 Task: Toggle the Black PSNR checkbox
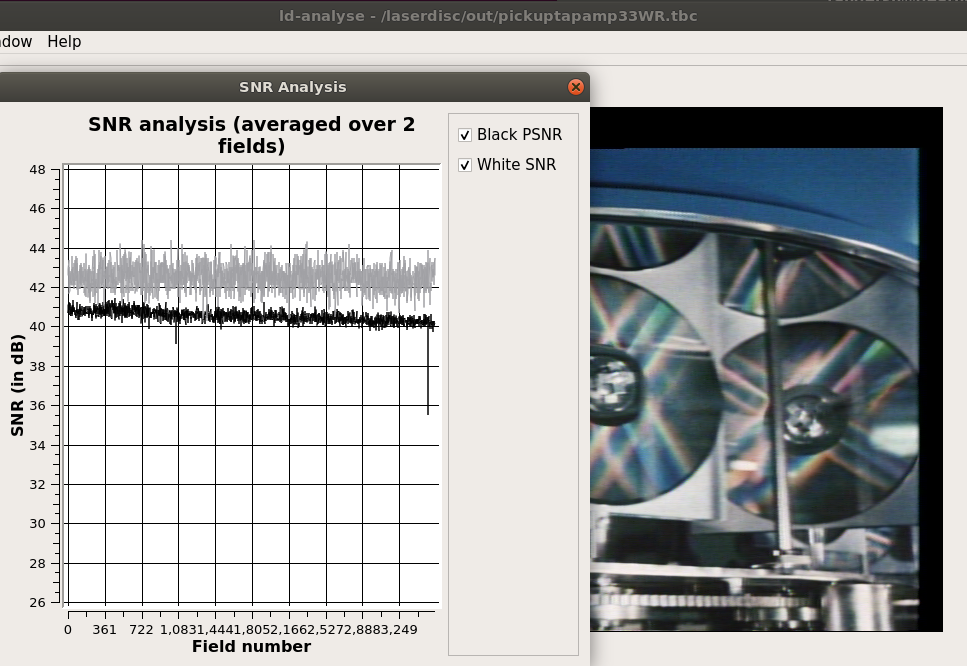(x=465, y=135)
